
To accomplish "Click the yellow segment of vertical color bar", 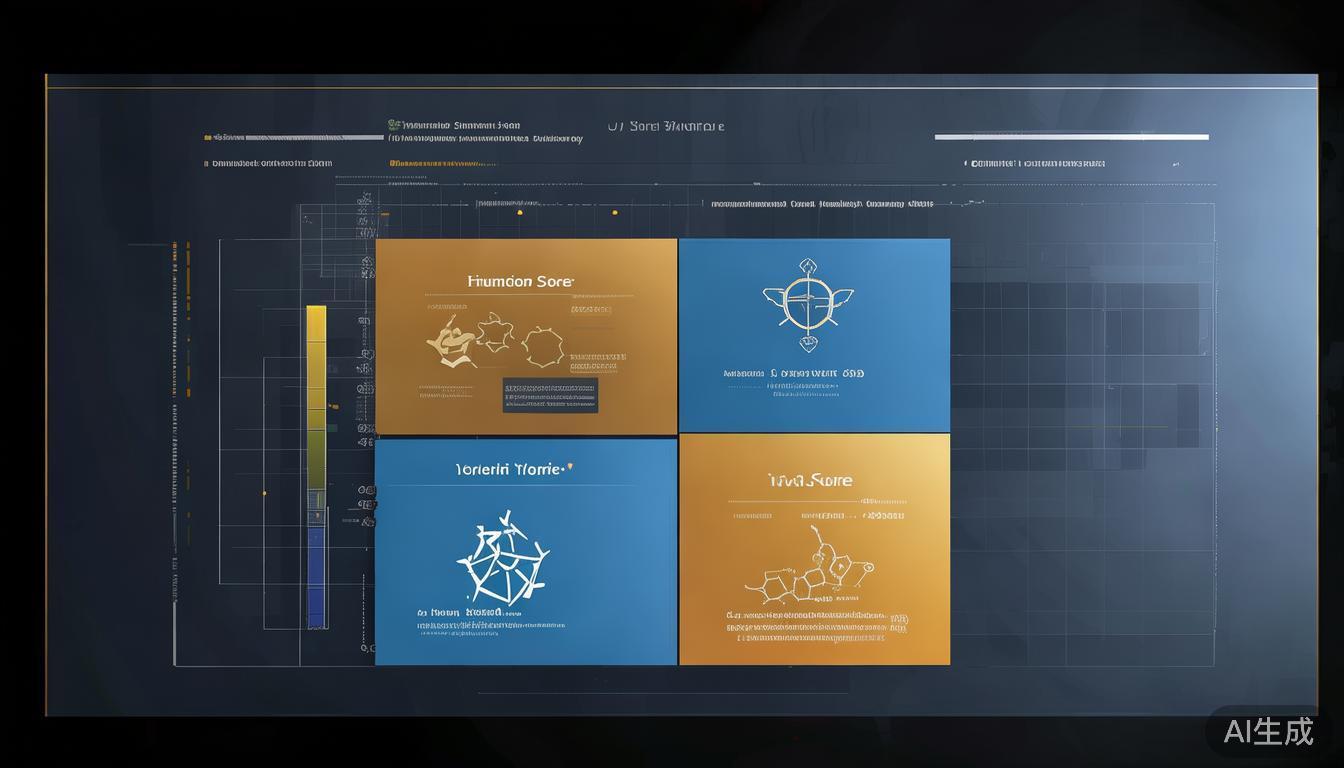I will pyautogui.click(x=316, y=340).
